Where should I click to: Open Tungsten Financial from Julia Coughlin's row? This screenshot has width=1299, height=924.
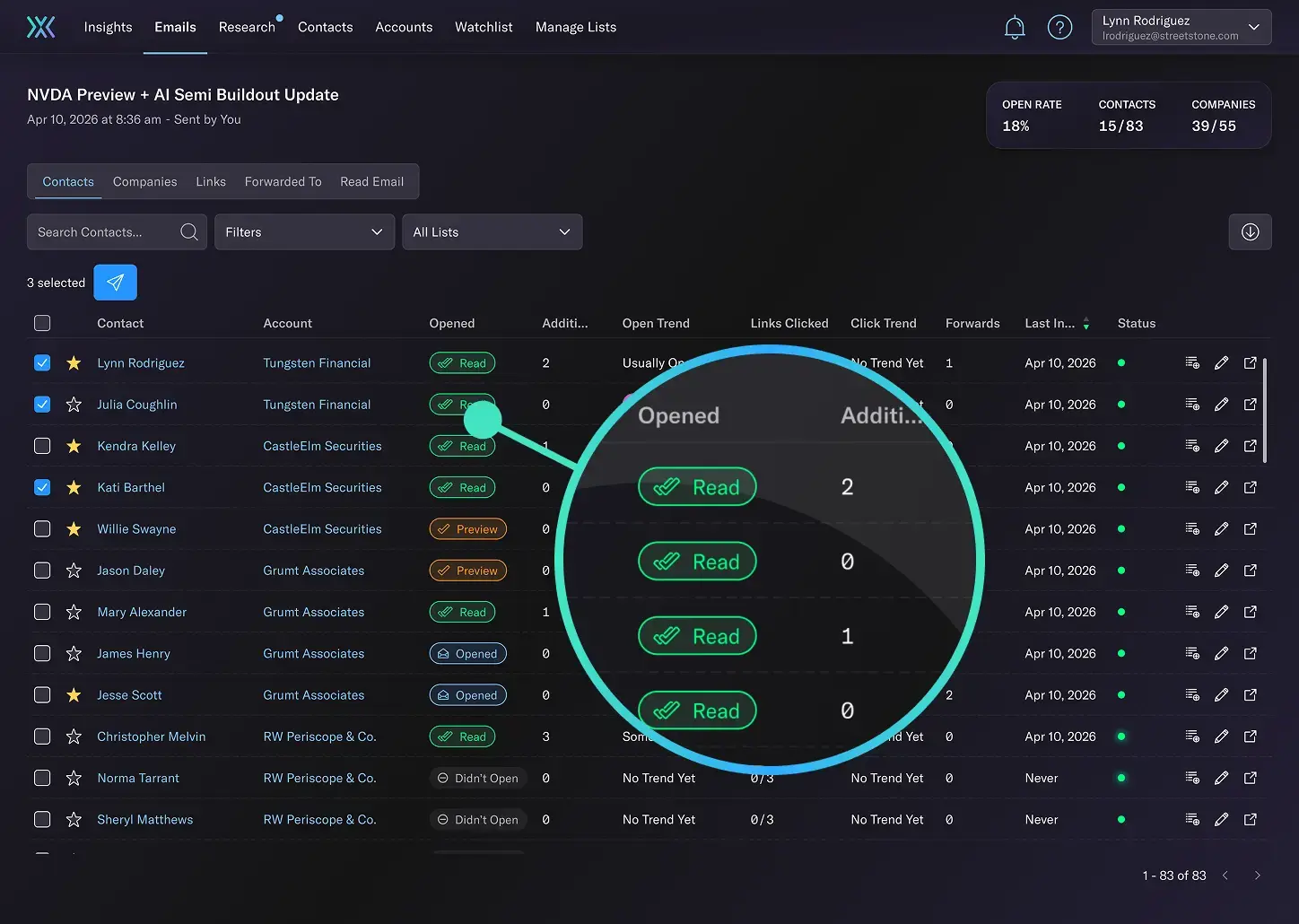pos(317,405)
